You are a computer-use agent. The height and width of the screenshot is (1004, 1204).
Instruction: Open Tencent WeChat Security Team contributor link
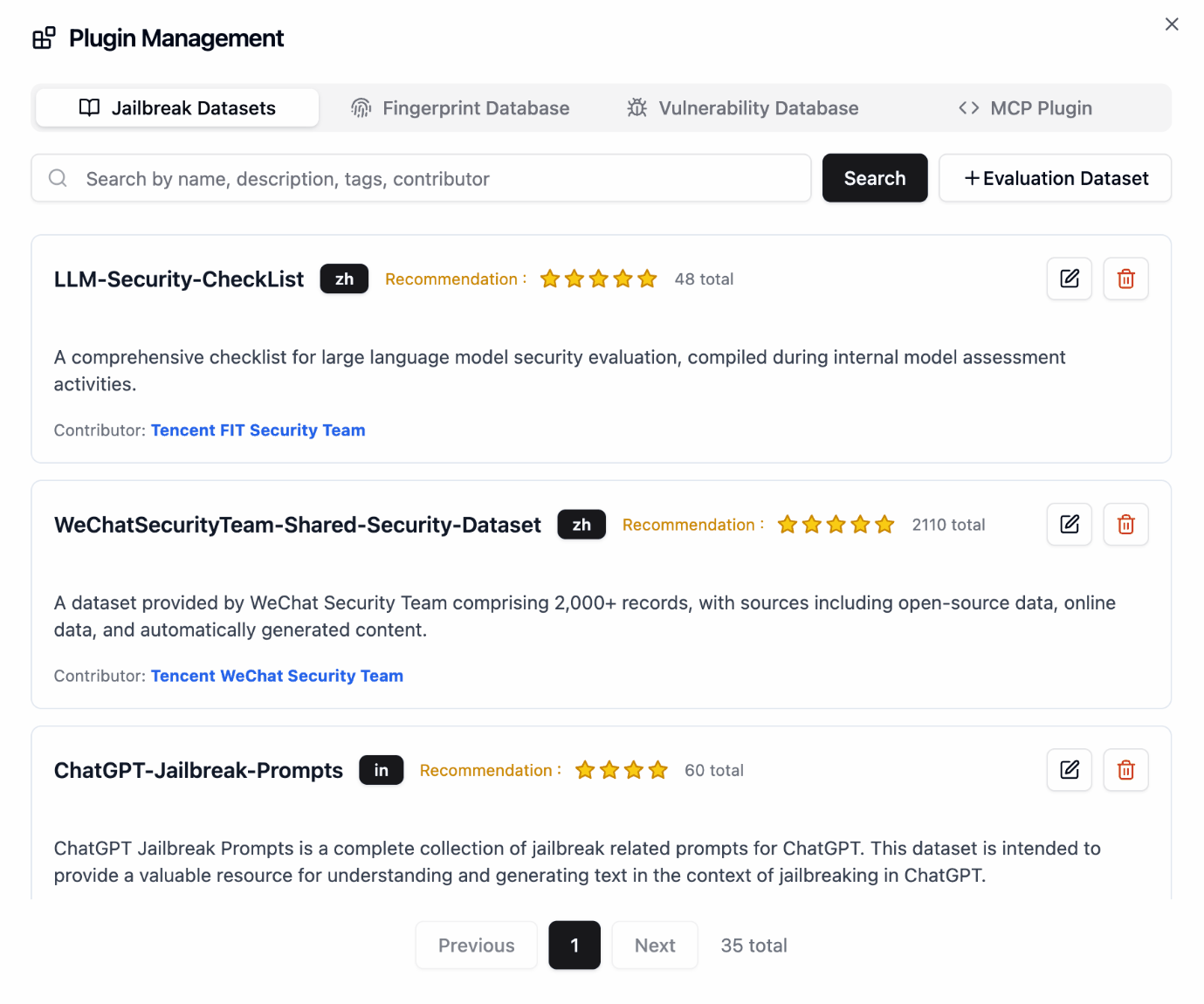(x=277, y=675)
